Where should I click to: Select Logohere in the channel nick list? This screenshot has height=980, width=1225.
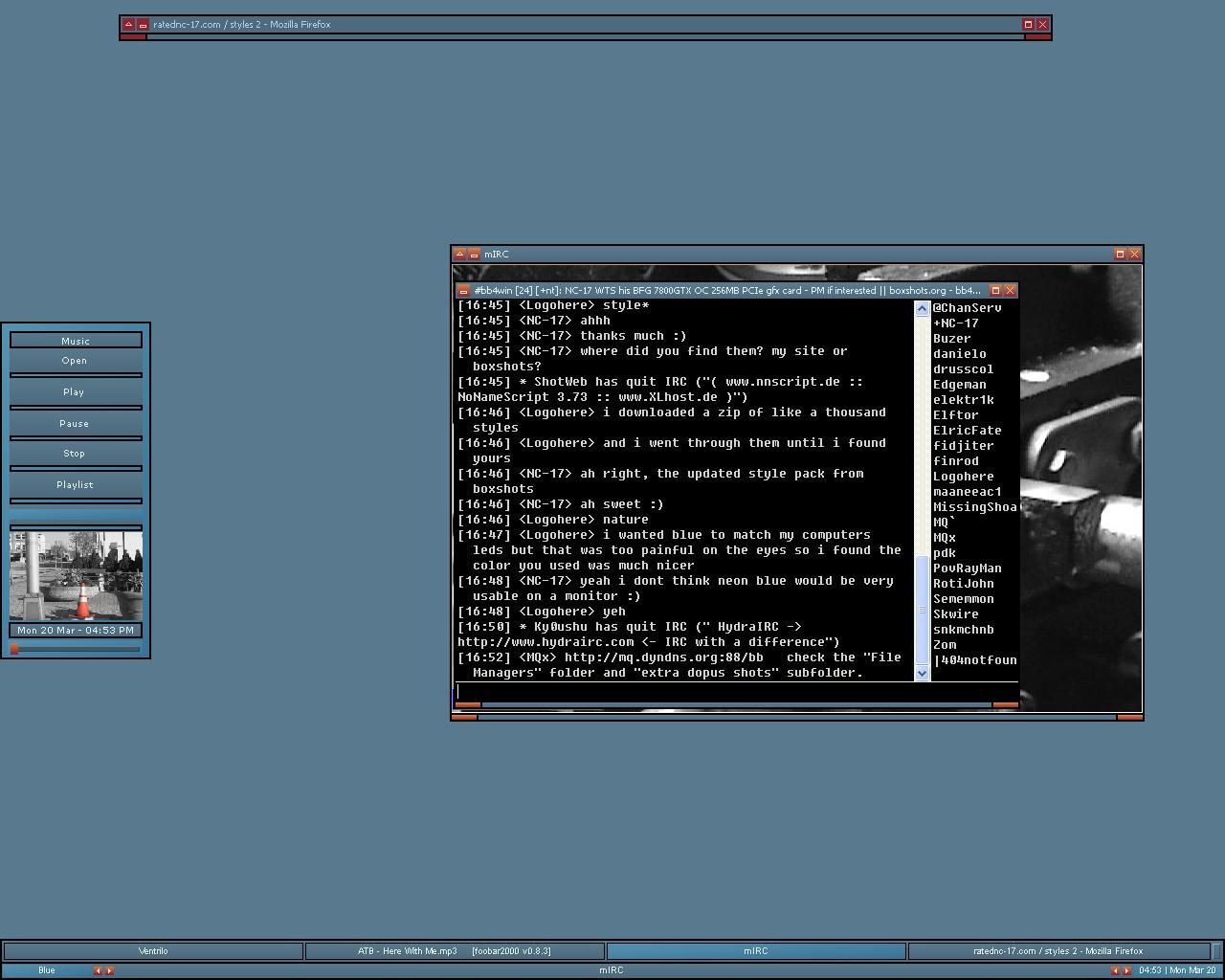[963, 477]
